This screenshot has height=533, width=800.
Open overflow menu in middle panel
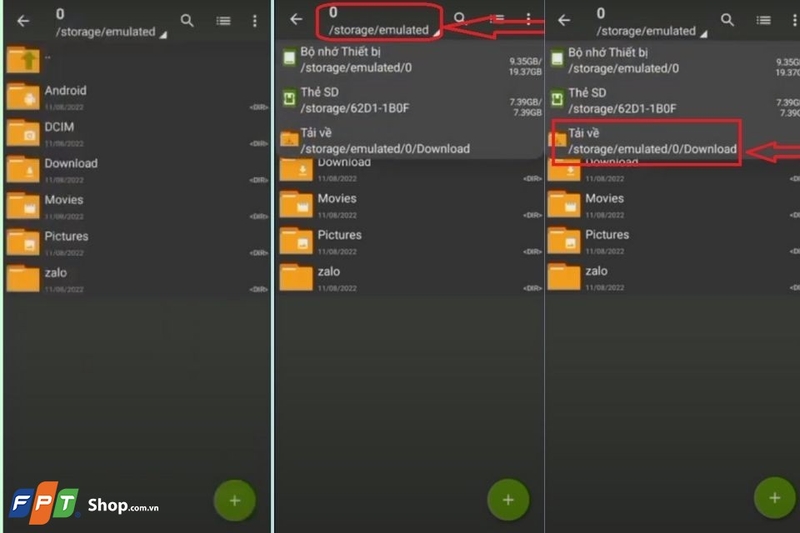click(529, 19)
